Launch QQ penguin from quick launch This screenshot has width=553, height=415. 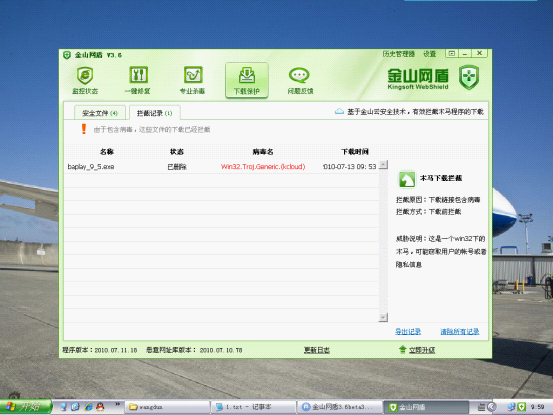(x=100, y=407)
